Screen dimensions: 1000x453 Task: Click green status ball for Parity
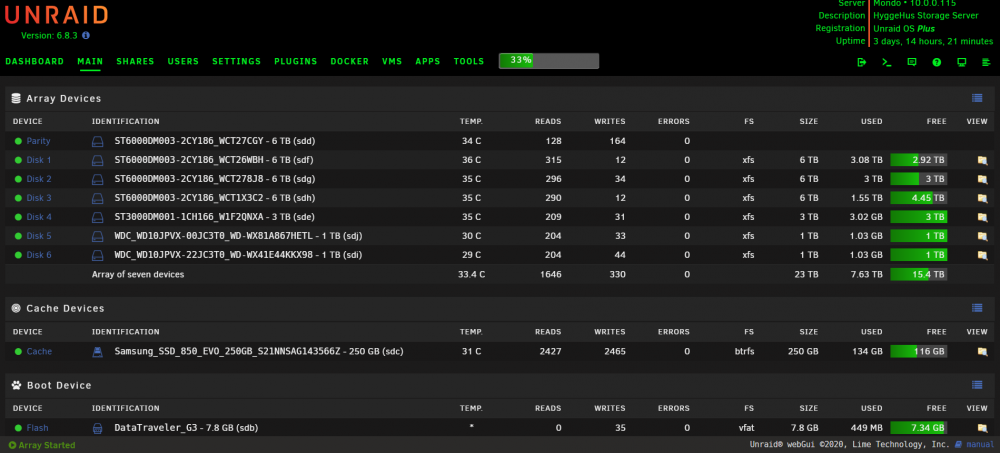(x=18, y=141)
